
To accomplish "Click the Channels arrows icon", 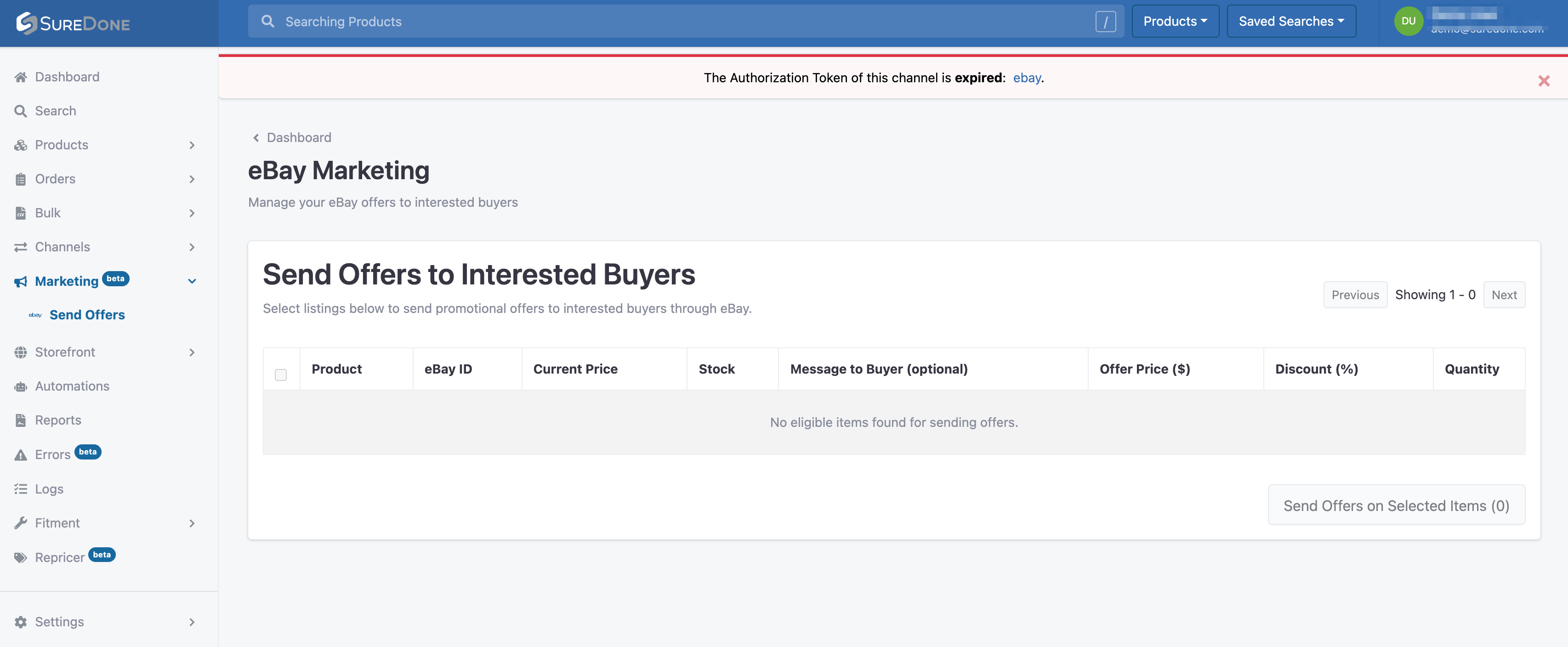I will (x=21, y=247).
